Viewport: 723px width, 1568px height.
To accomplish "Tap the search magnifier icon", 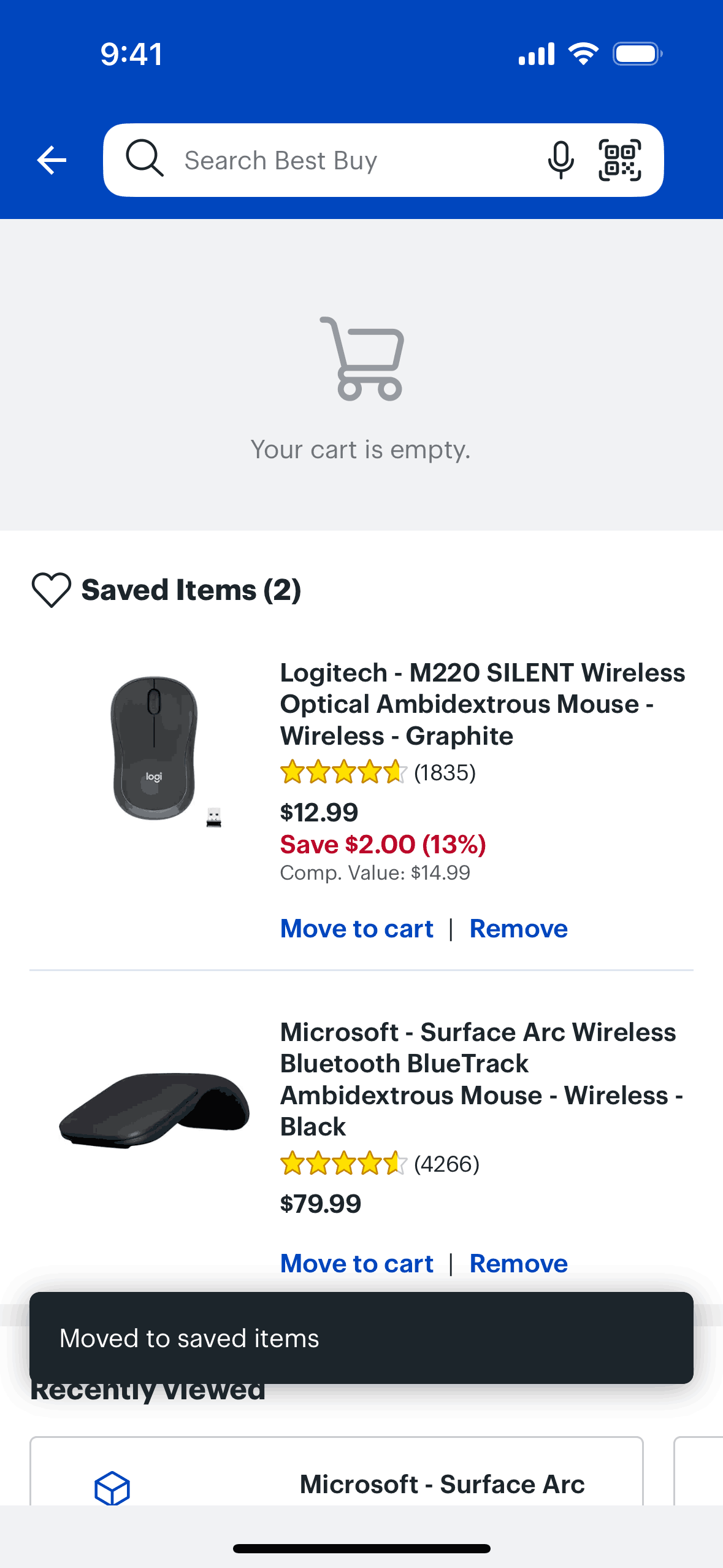I will [145, 159].
